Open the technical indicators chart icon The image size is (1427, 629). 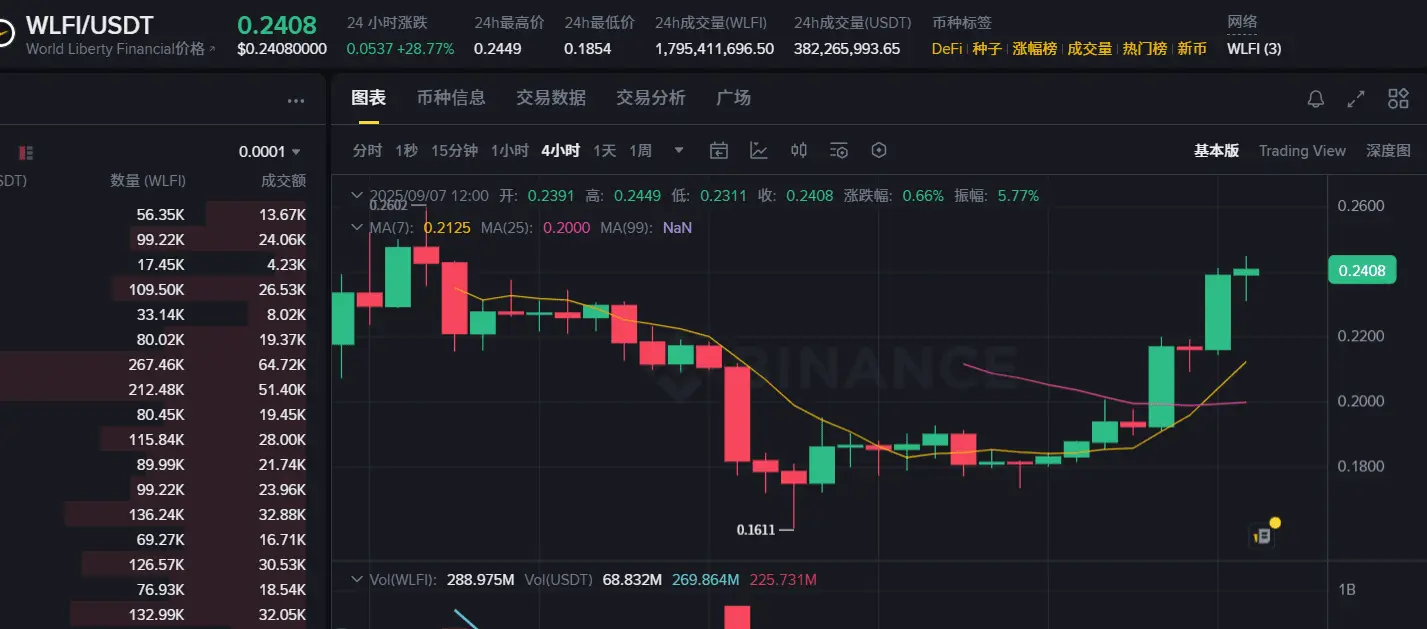click(759, 151)
